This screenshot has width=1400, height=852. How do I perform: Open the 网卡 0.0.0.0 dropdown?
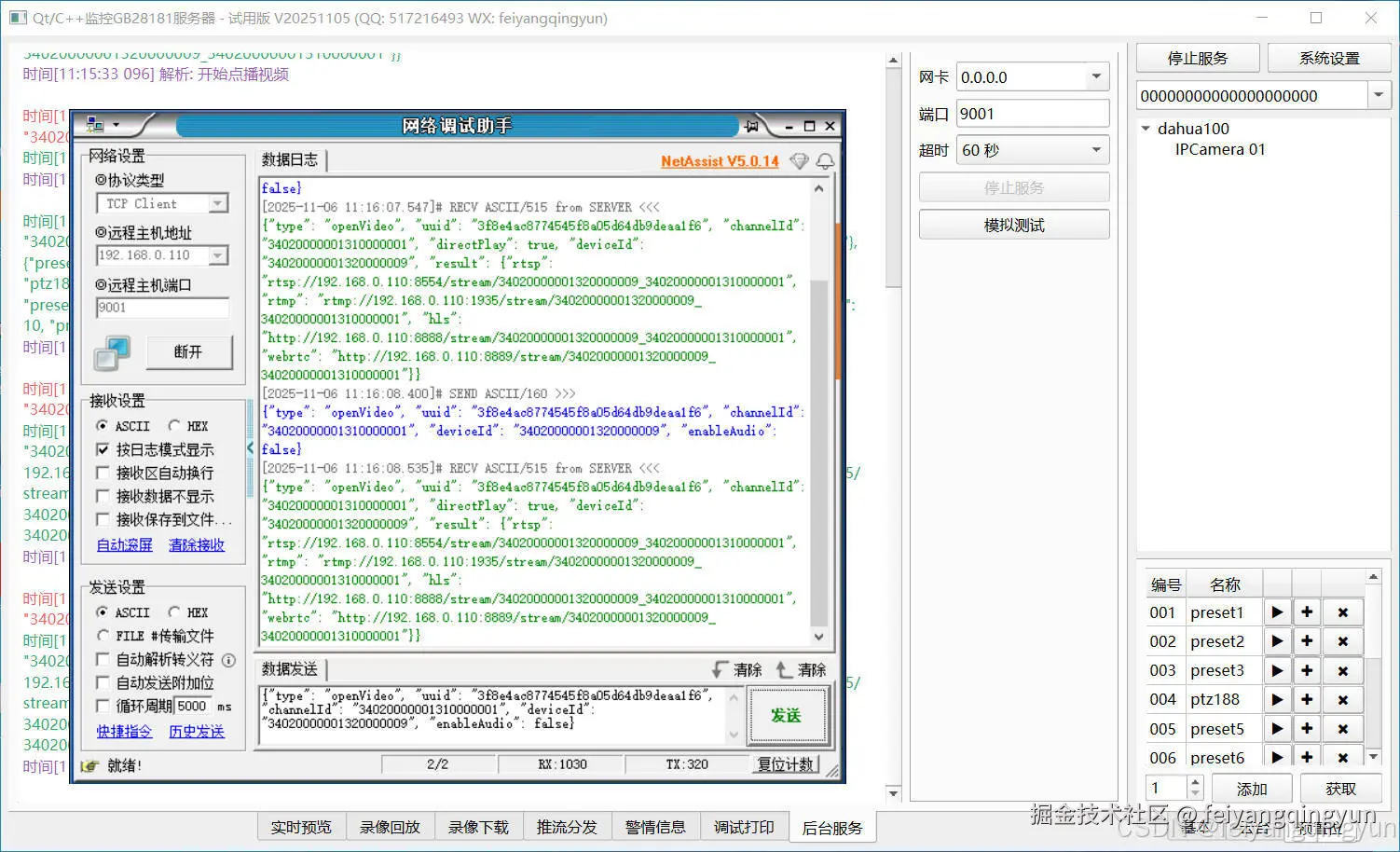point(1096,77)
